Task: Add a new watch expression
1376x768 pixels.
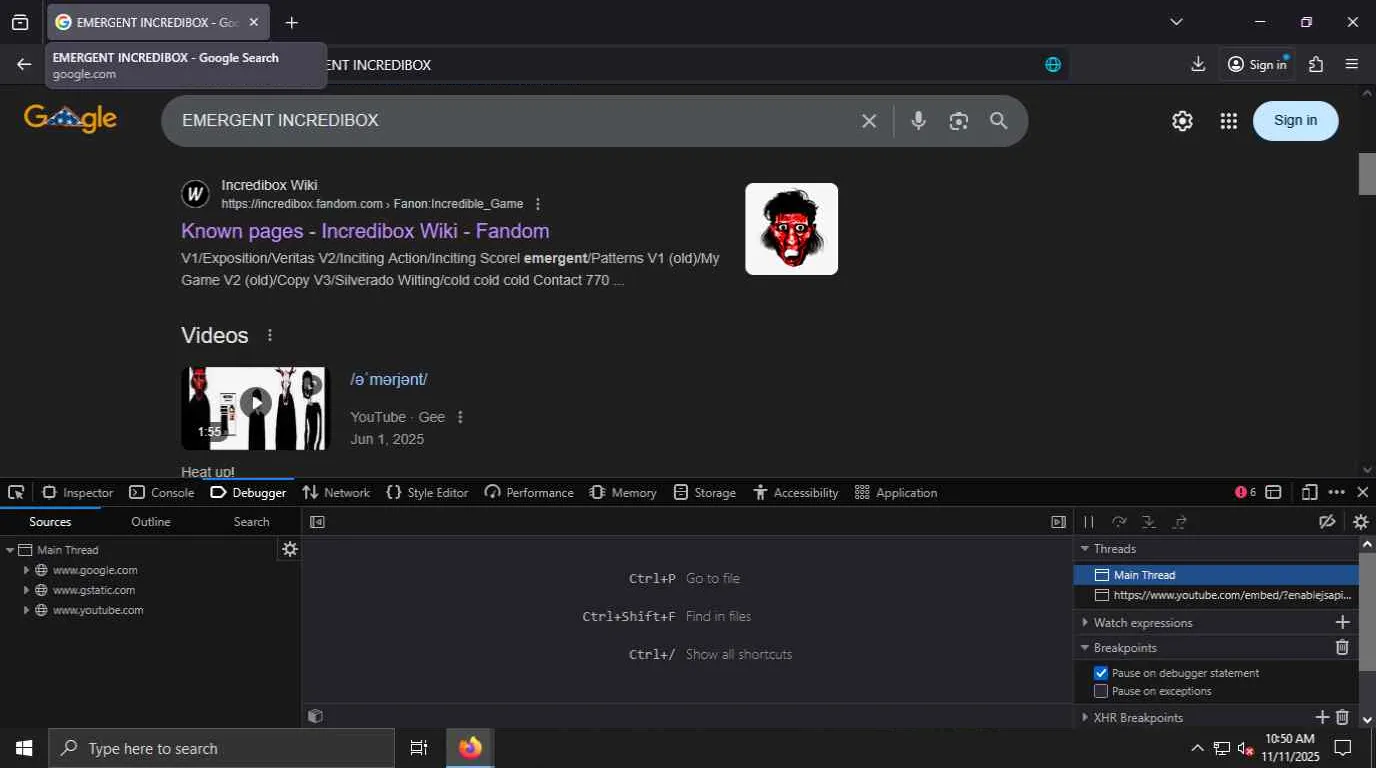Action: point(1342,622)
